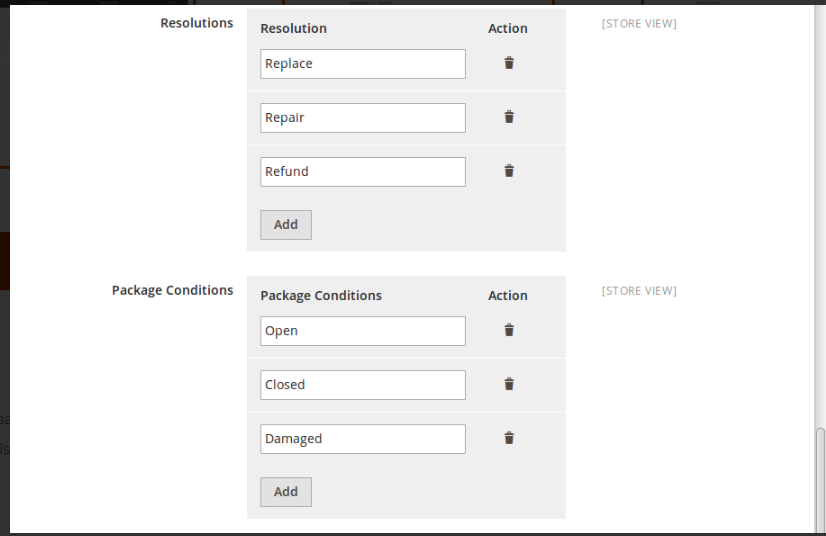The width and height of the screenshot is (826, 536).
Task: Delete the Replace resolution row
Action: coord(509,63)
